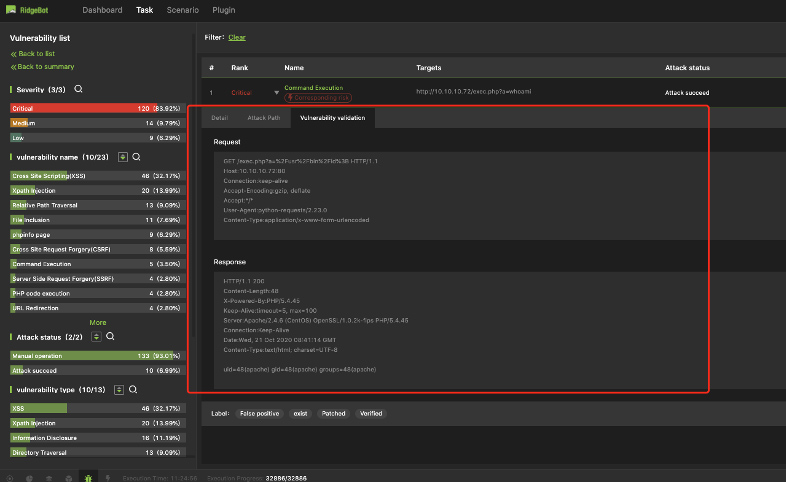
Task: Click the Critical rank cell
Action: tap(241, 93)
